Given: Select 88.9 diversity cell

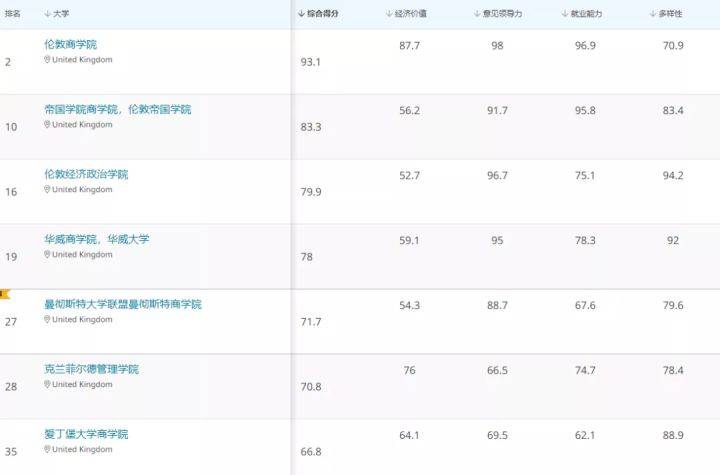Looking at the screenshot, I should [673, 435].
